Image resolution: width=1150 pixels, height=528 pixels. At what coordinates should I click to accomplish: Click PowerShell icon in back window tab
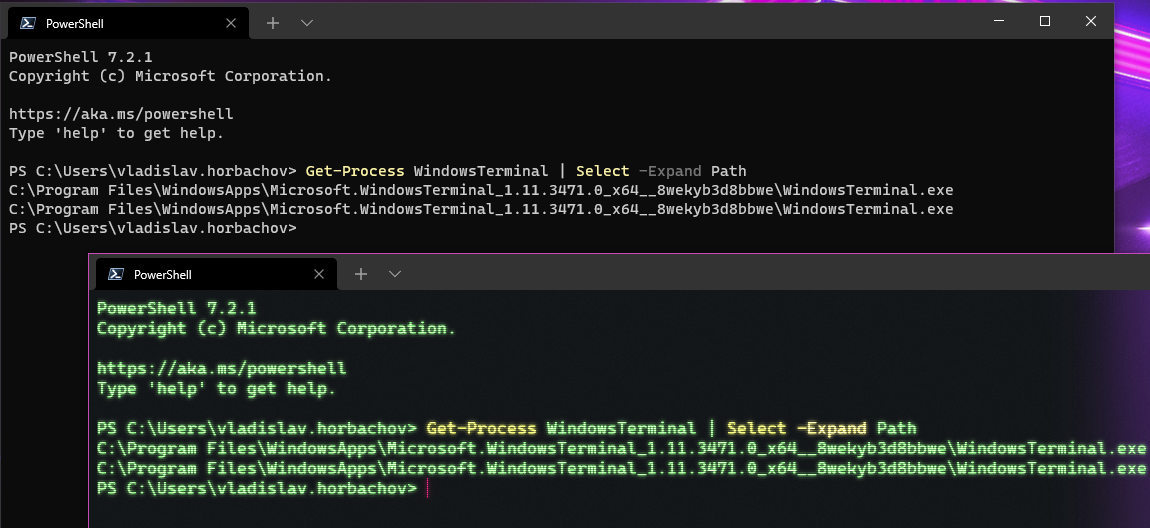(28, 23)
